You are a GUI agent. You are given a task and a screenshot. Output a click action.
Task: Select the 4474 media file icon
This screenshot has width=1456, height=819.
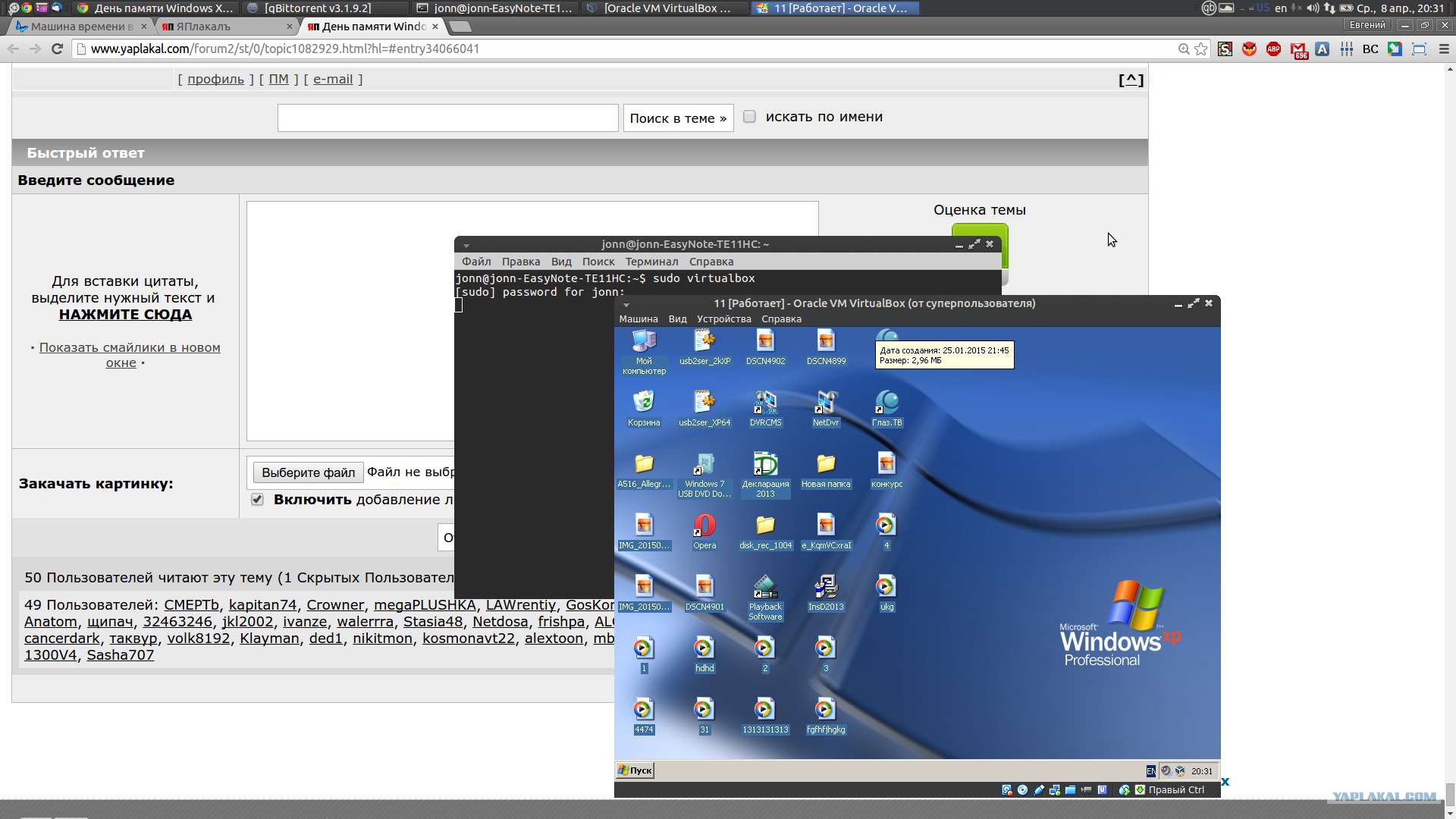click(644, 715)
